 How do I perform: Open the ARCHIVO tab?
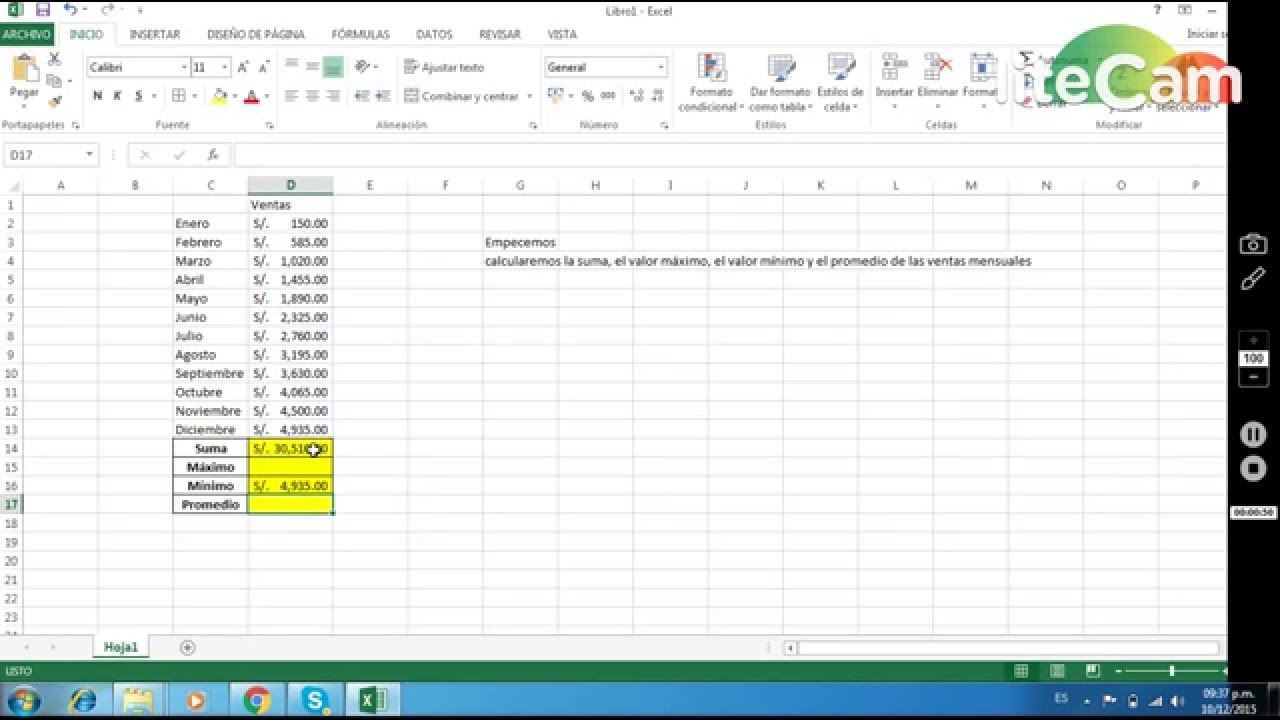tap(27, 34)
